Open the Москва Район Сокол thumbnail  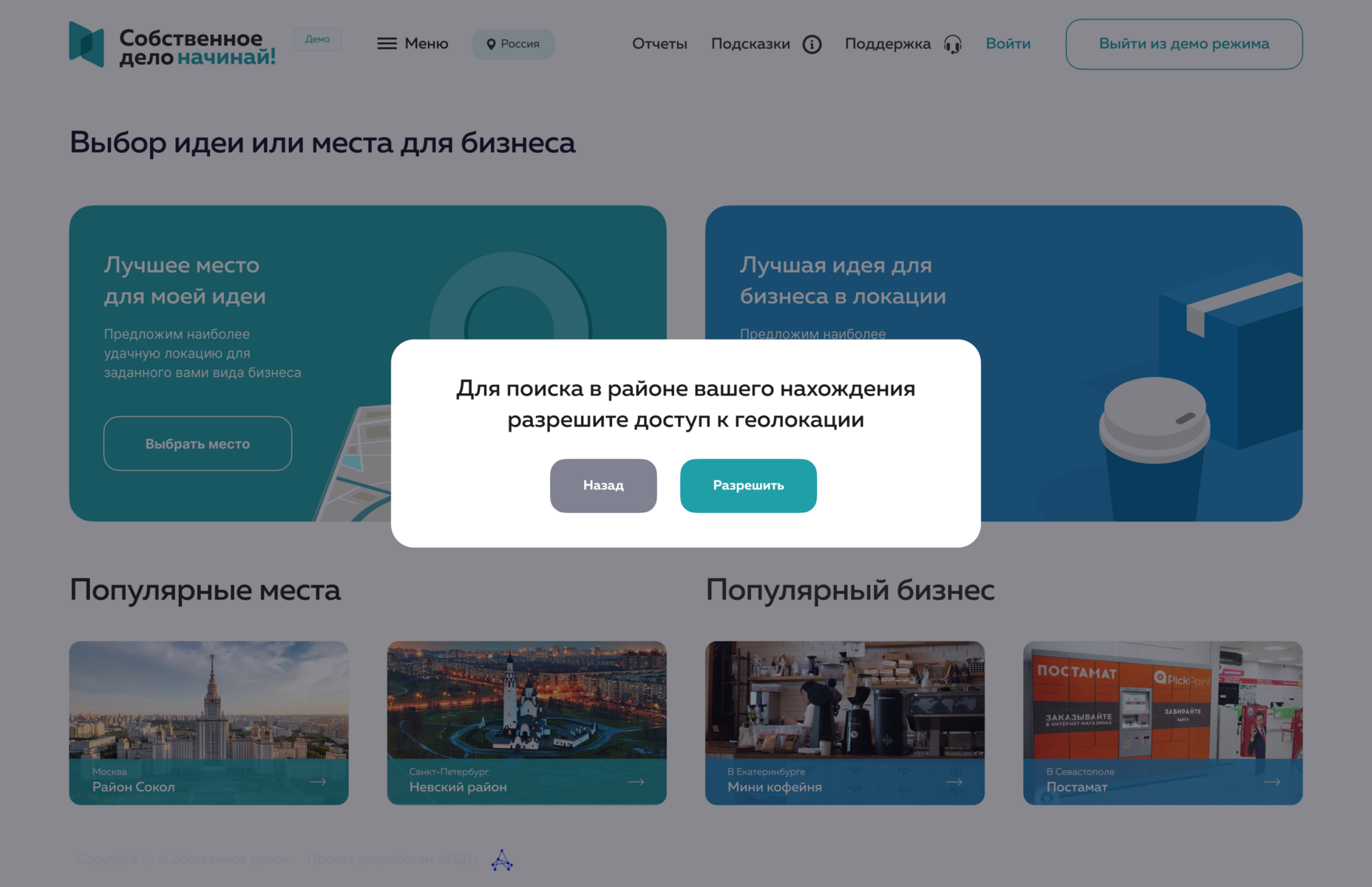click(208, 723)
